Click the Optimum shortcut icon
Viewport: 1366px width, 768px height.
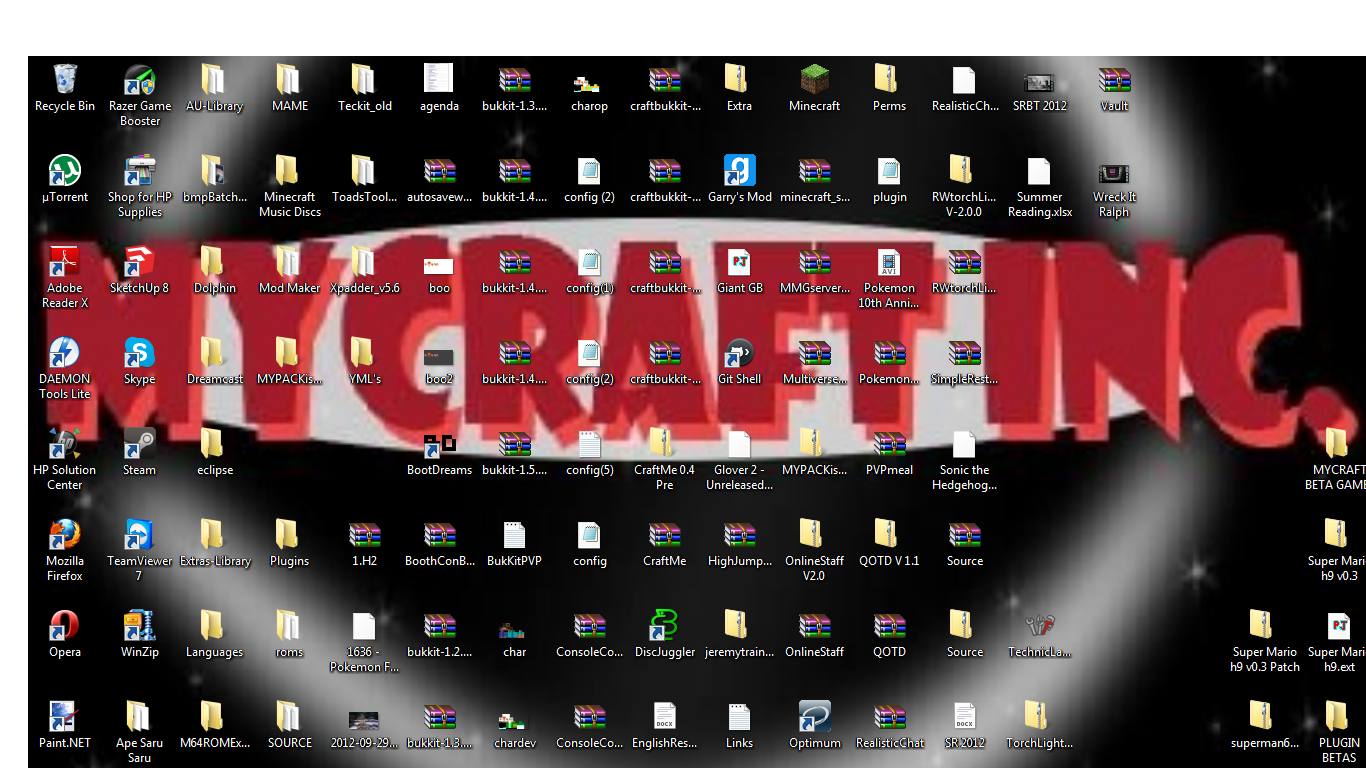coord(815,717)
